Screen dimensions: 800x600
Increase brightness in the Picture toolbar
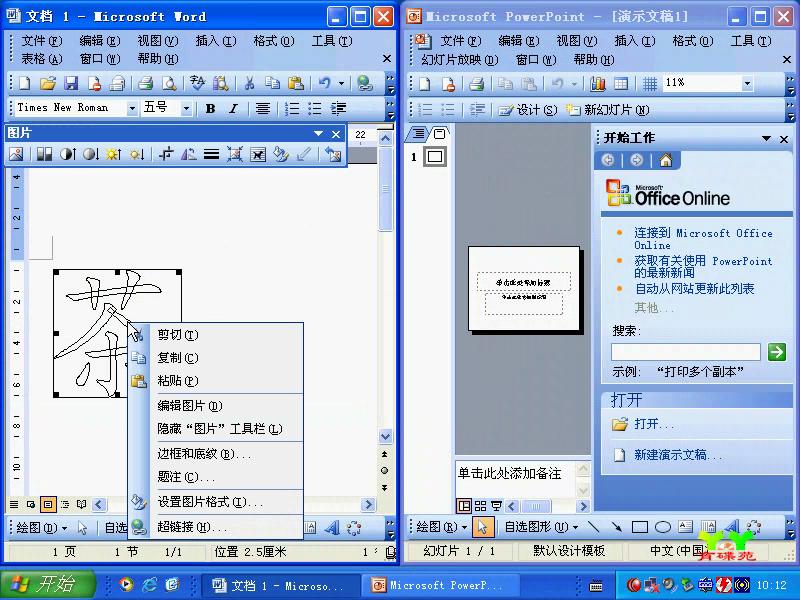click(x=114, y=154)
